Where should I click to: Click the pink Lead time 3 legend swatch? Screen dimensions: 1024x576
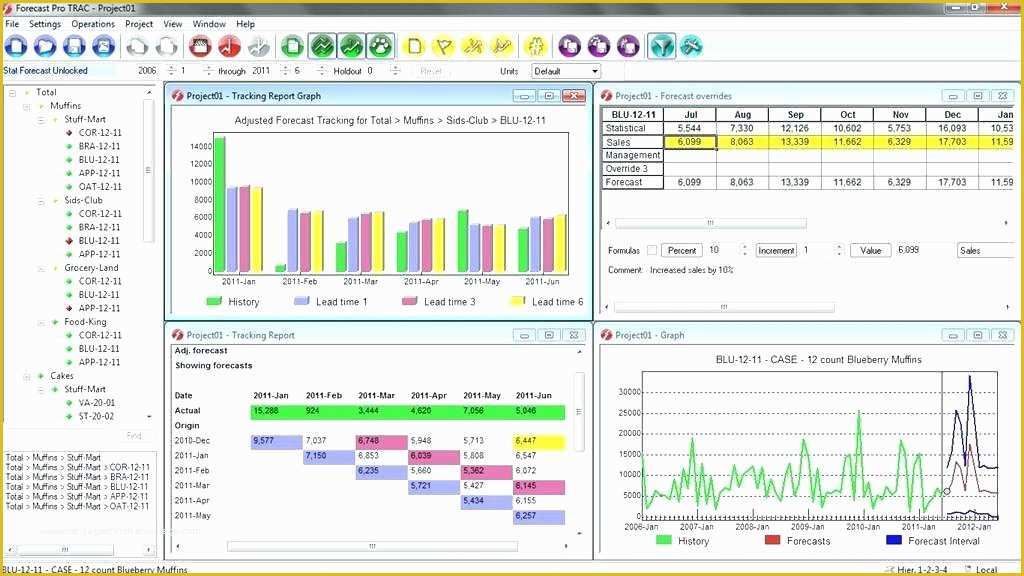click(x=409, y=301)
